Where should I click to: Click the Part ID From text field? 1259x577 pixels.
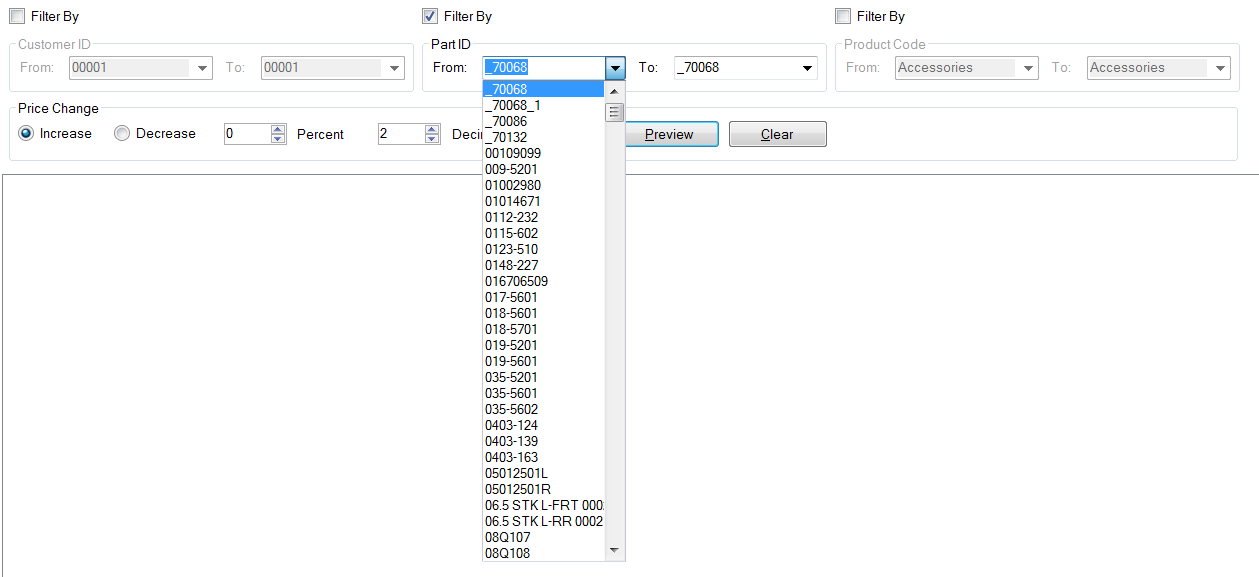[x=543, y=68]
